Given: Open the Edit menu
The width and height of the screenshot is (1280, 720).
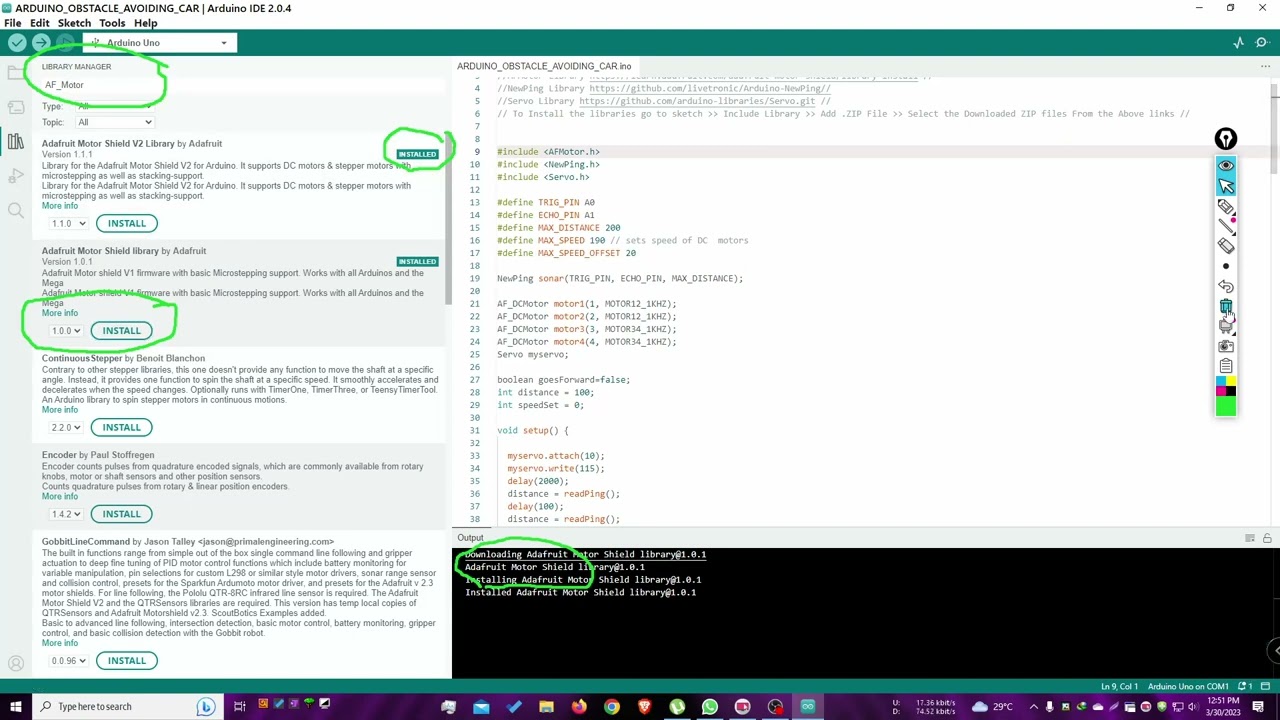Looking at the screenshot, I should point(40,23).
